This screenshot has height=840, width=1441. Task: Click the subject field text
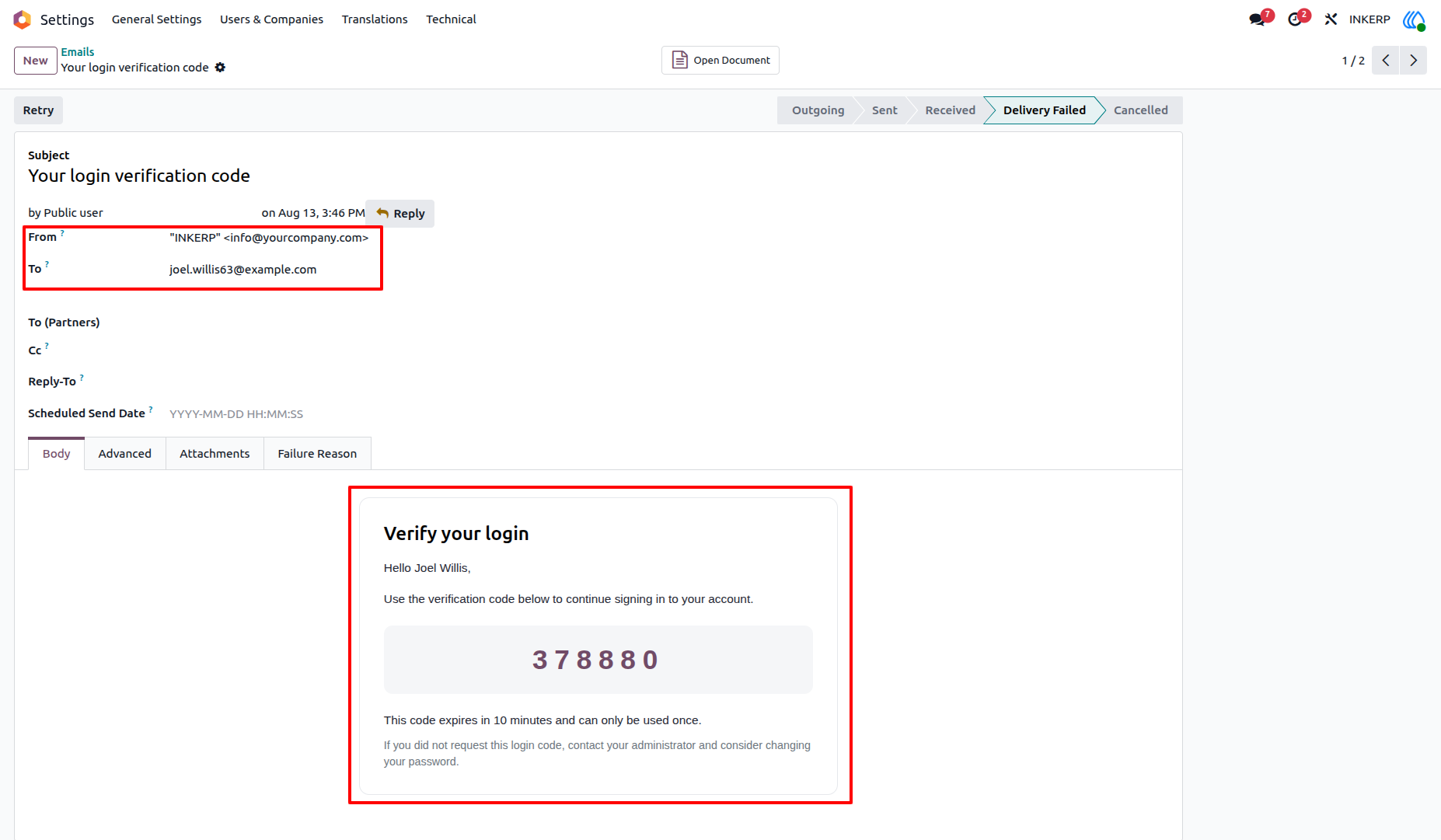coord(139,176)
